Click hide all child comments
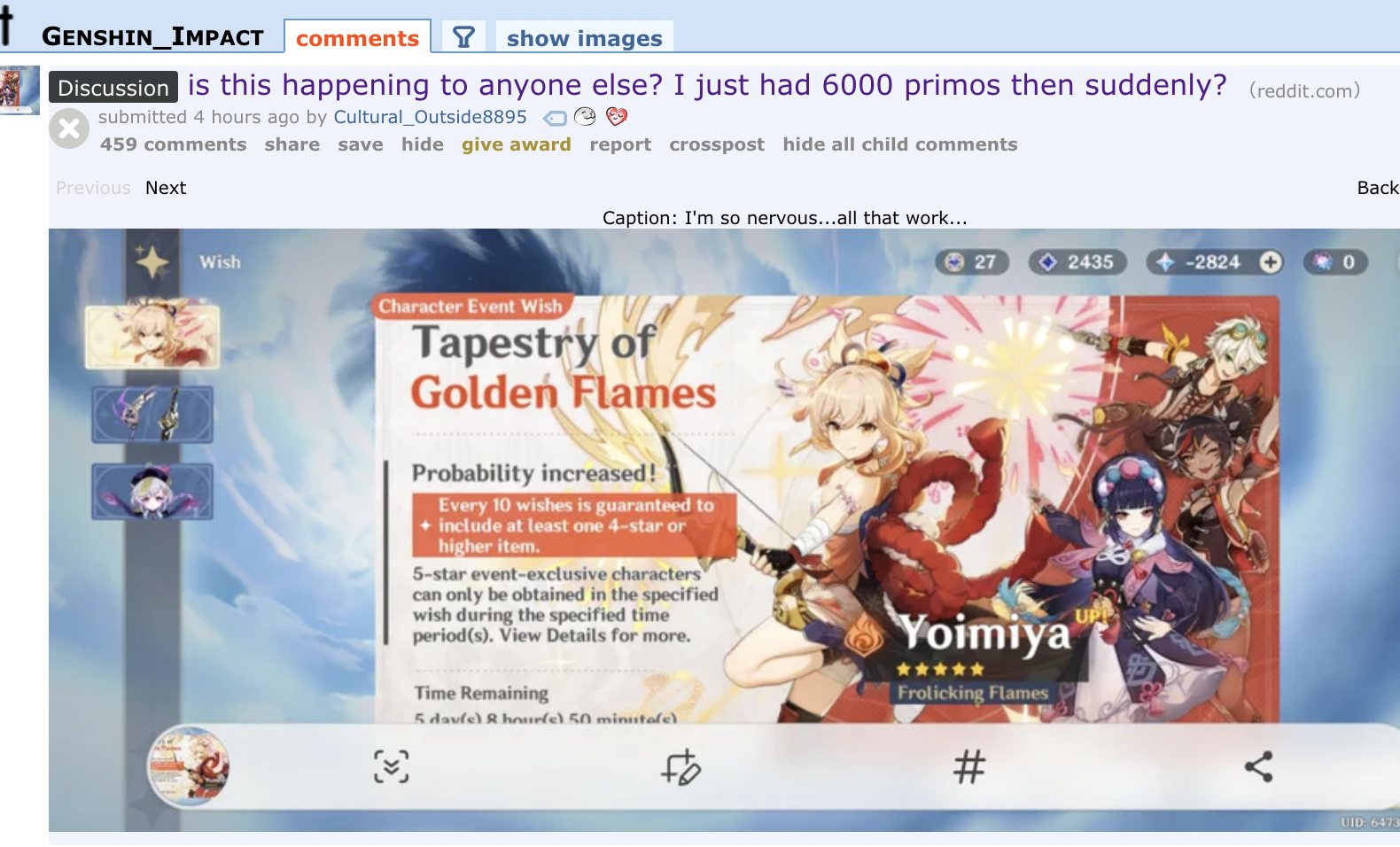The image size is (1400, 847). click(x=899, y=144)
